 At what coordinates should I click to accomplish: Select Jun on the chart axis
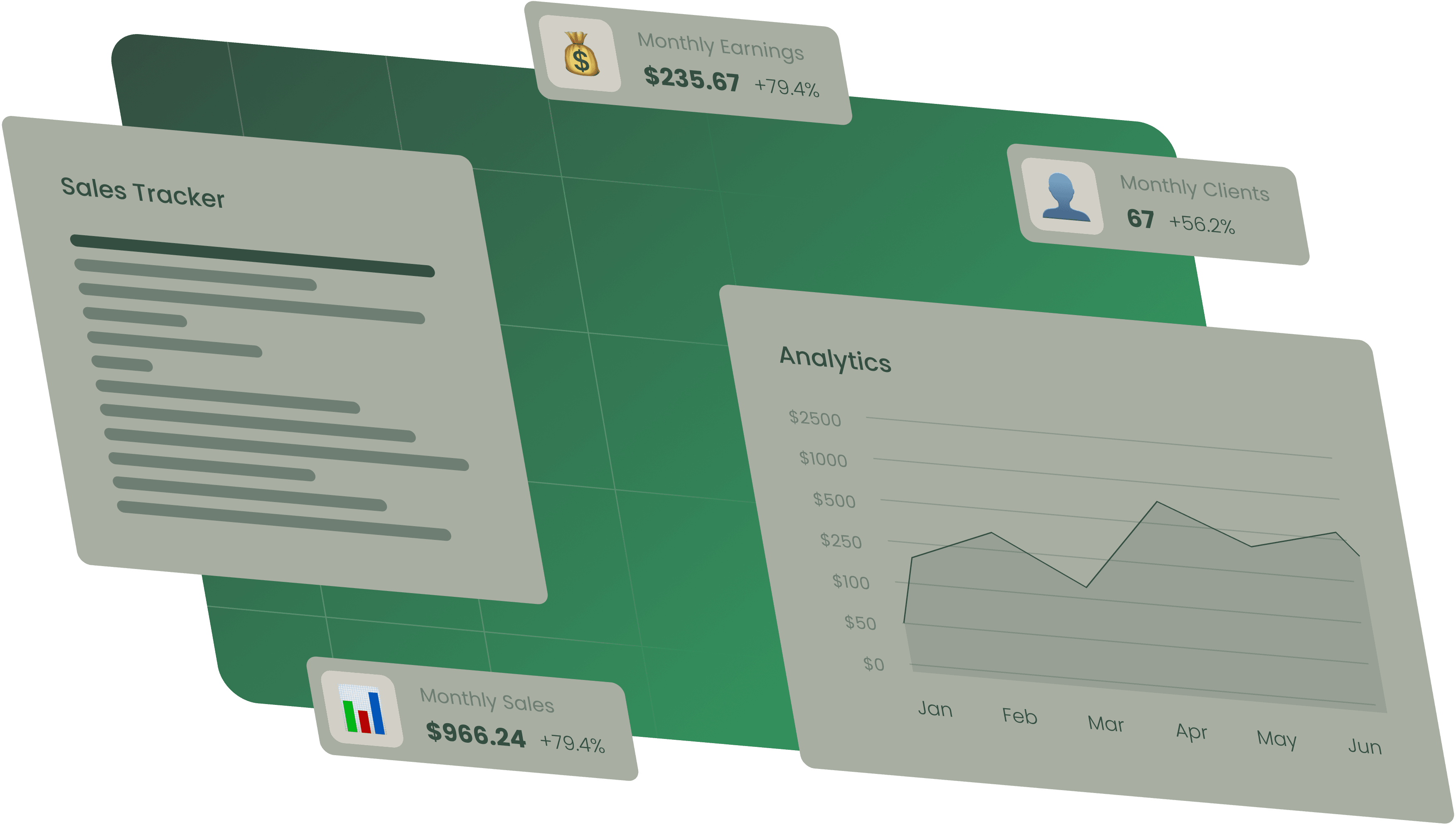tap(1365, 746)
